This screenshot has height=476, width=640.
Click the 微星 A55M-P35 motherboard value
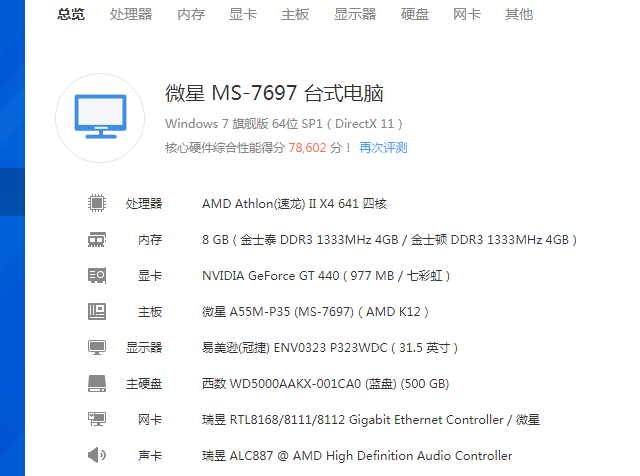(x=315, y=312)
